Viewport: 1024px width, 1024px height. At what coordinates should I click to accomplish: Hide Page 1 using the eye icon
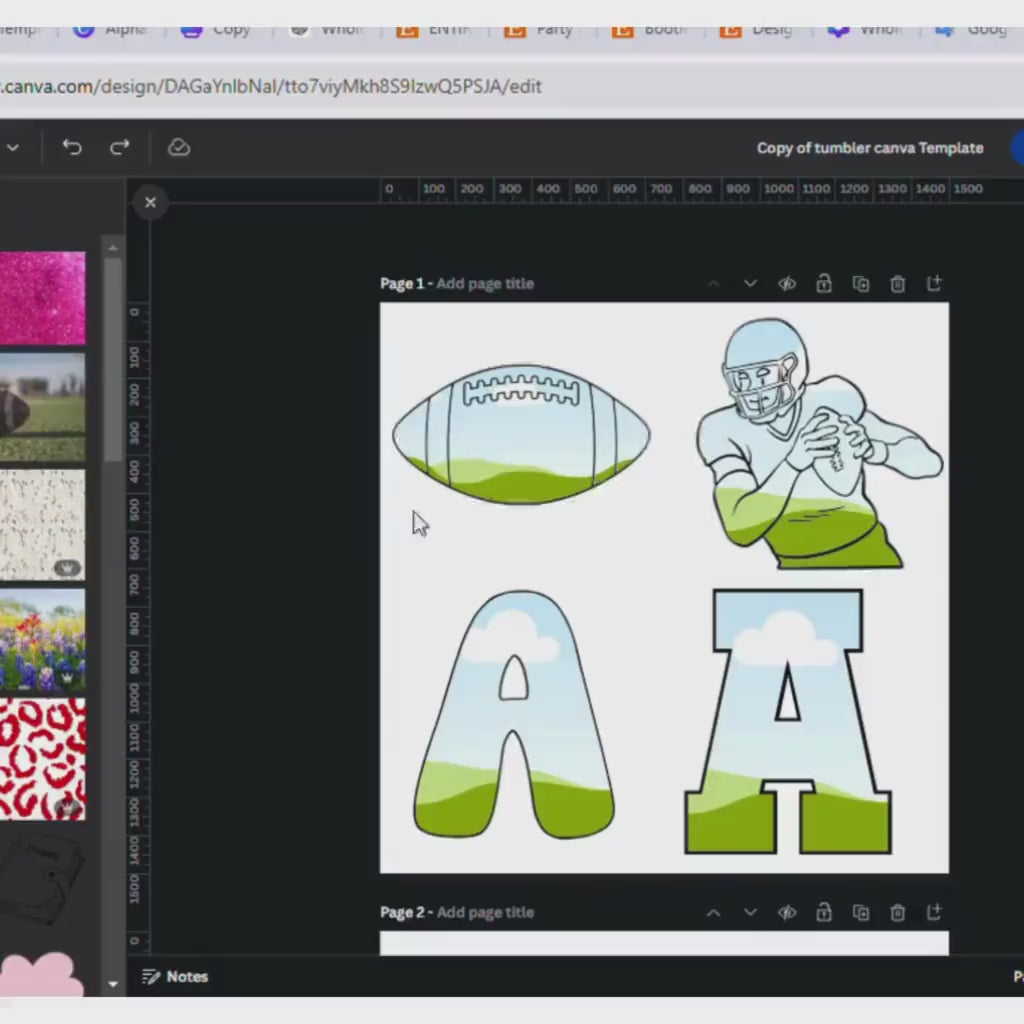[x=787, y=284]
